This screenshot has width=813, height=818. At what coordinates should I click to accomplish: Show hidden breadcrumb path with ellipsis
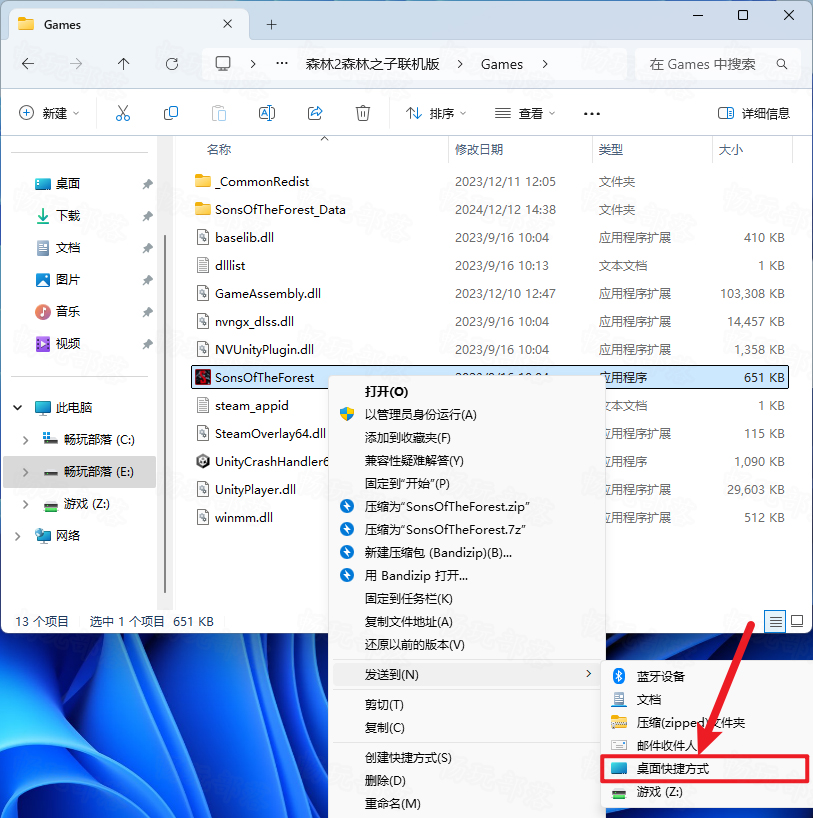tap(282, 64)
